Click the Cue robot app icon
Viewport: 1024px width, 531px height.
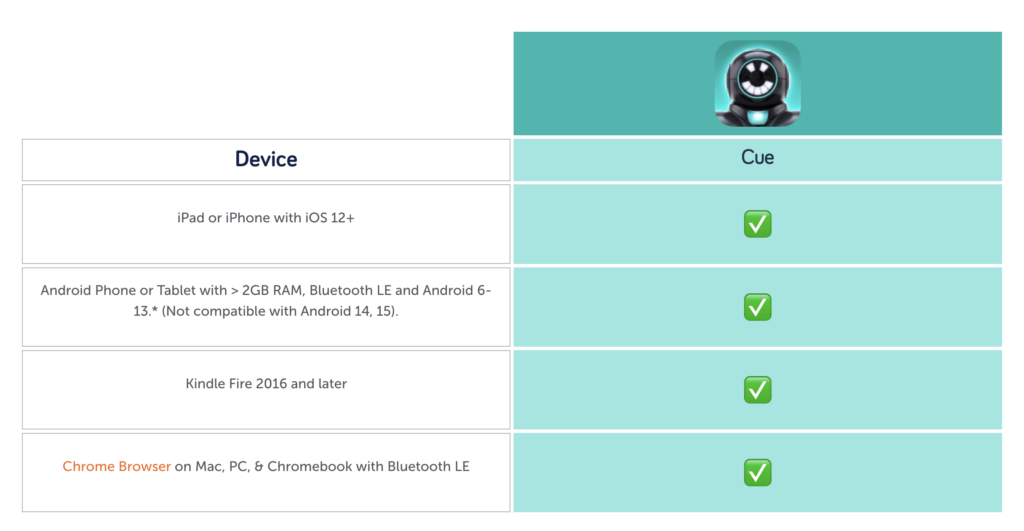click(x=757, y=83)
